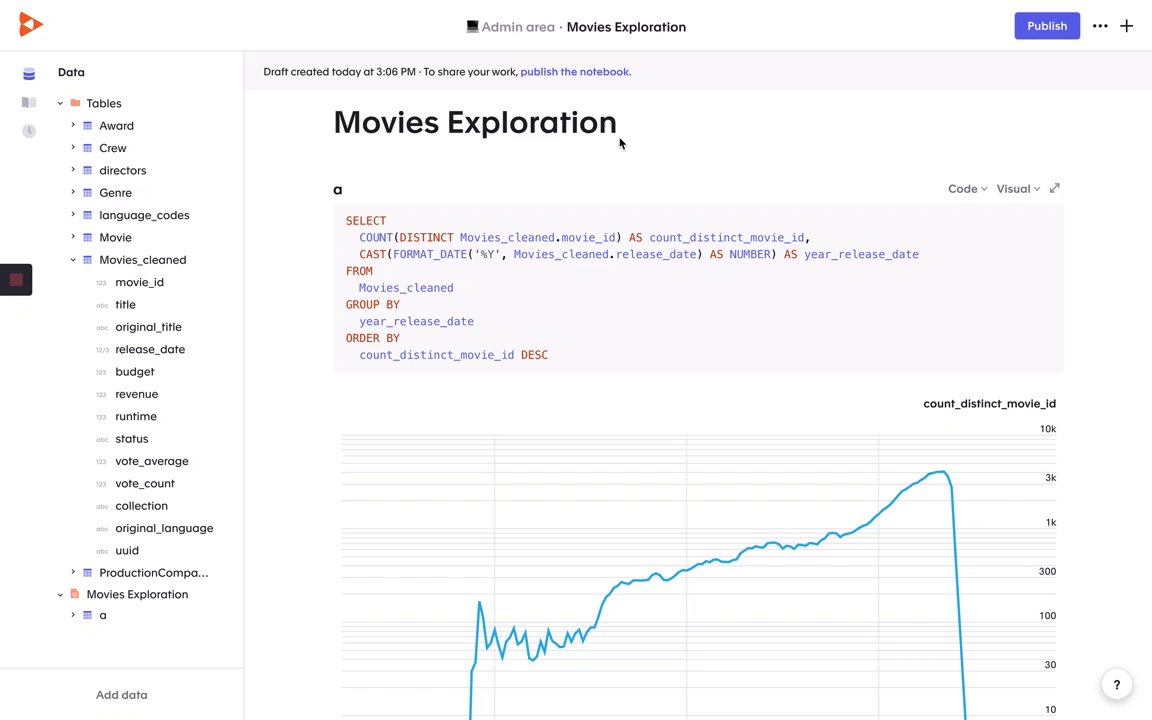Select the revenue column

[137, 394]
